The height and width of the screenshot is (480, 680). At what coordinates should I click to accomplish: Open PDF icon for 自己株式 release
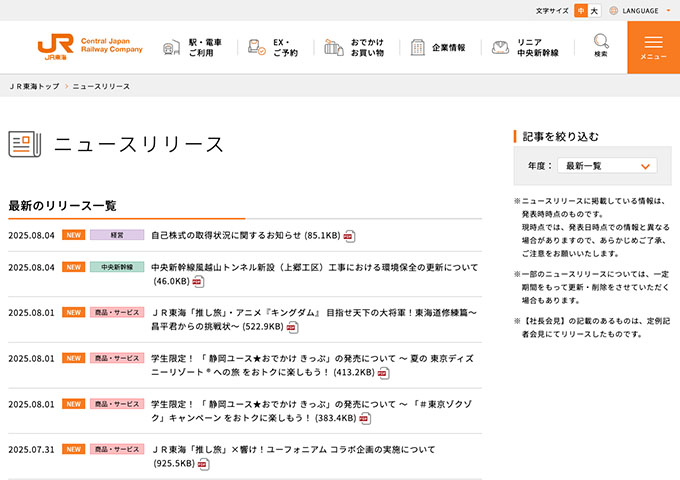[349, 236]
